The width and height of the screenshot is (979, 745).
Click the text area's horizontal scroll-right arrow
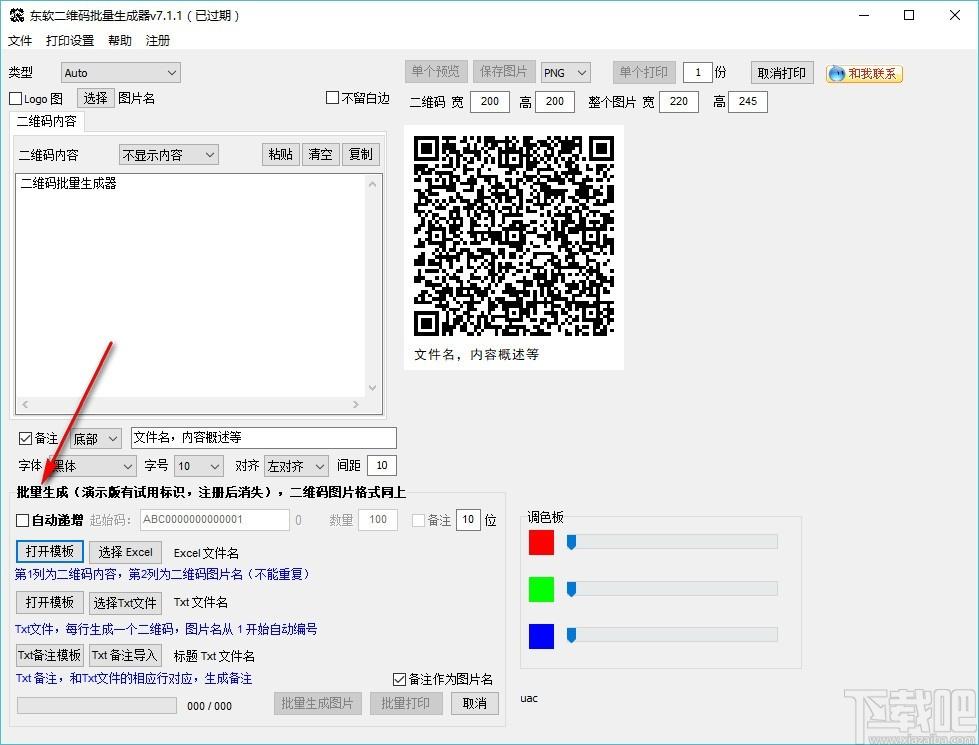(356, 405)
